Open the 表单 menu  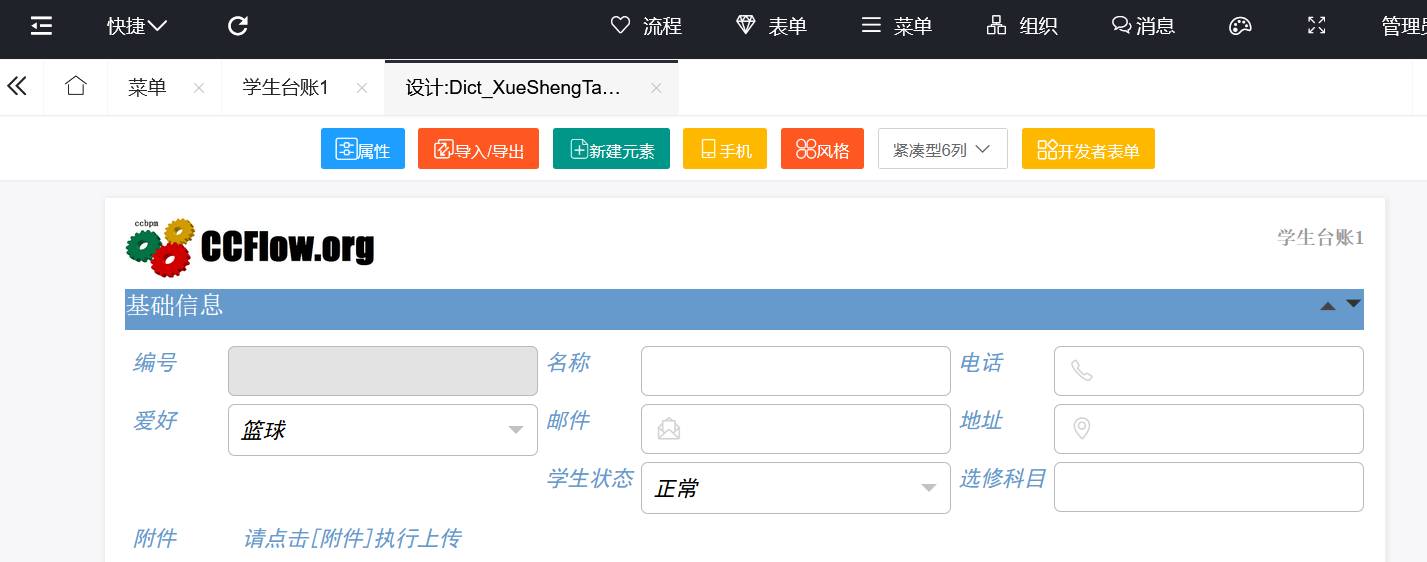pos(771,26)
